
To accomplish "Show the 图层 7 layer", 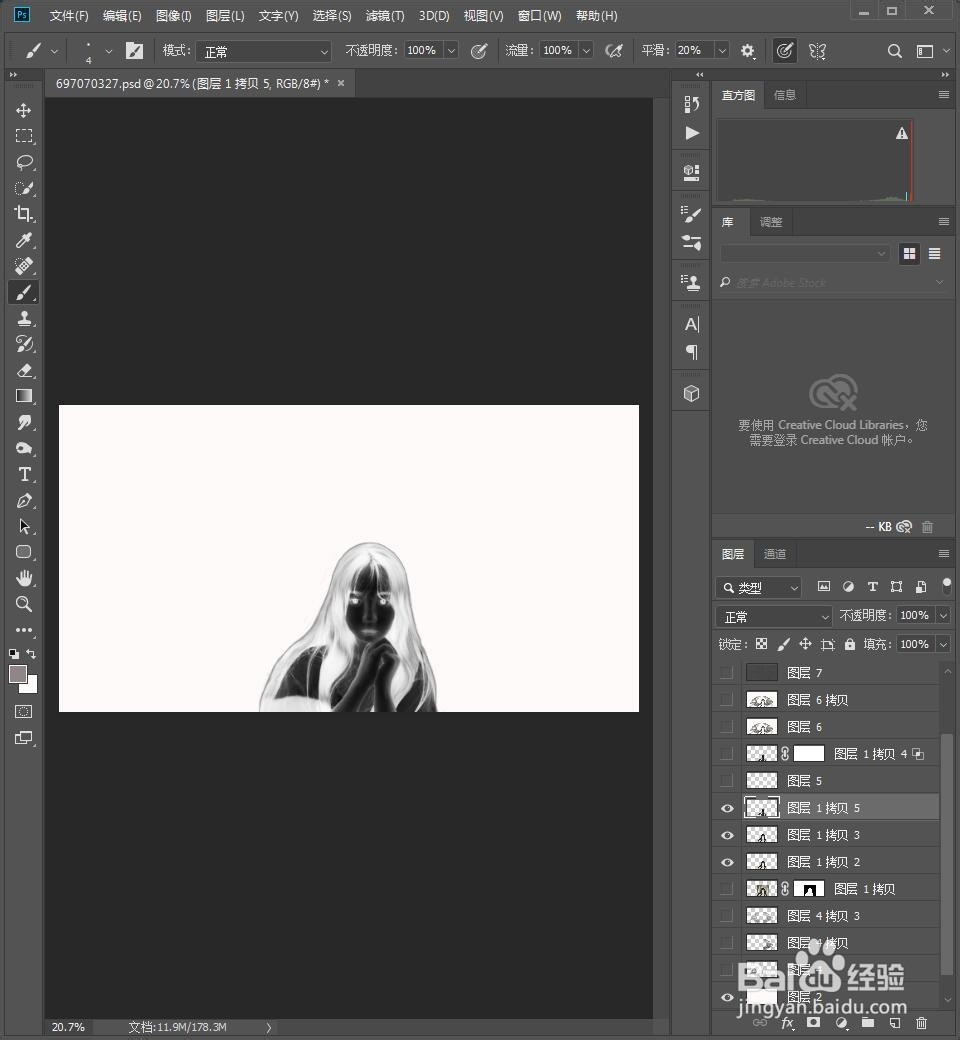I will pos(727,672).
